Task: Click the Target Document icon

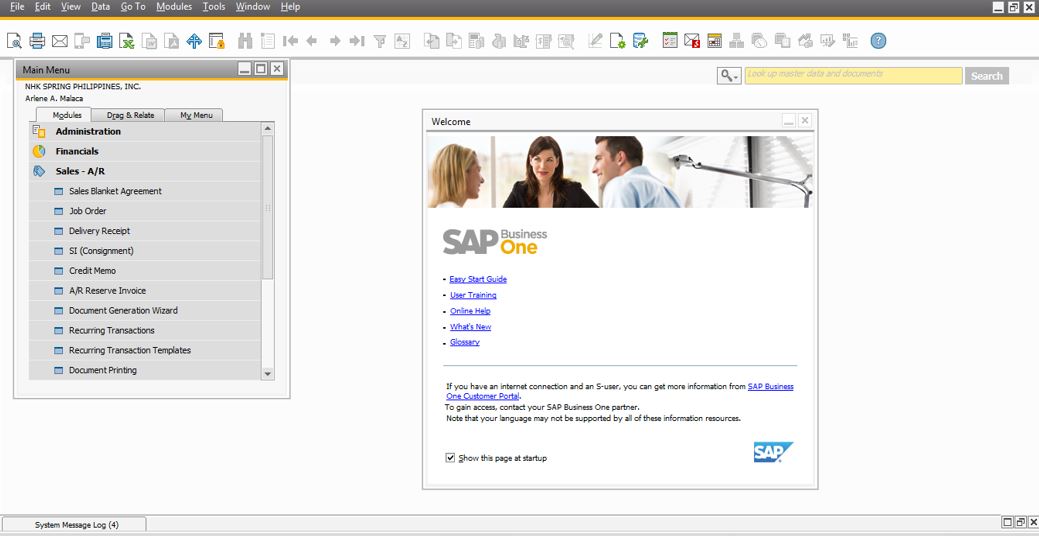Action: coord(454,41)
